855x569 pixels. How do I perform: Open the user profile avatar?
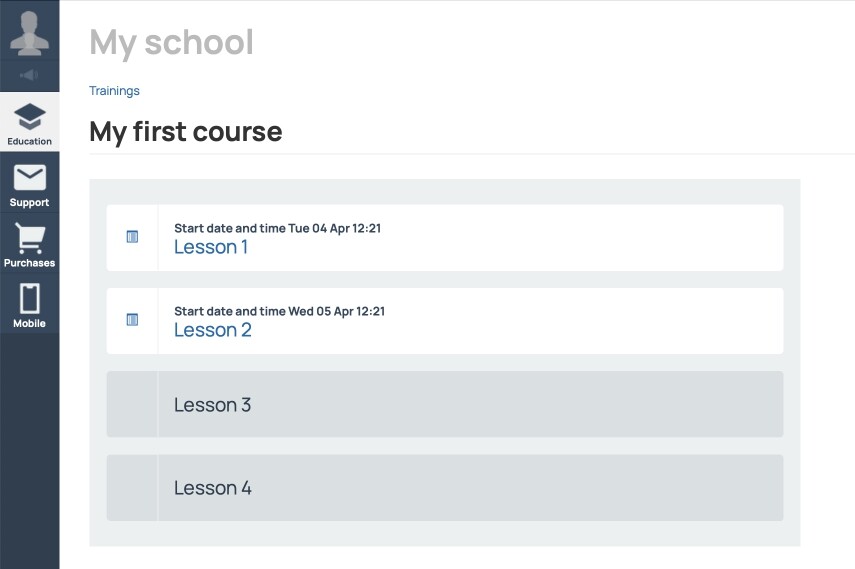29,33
